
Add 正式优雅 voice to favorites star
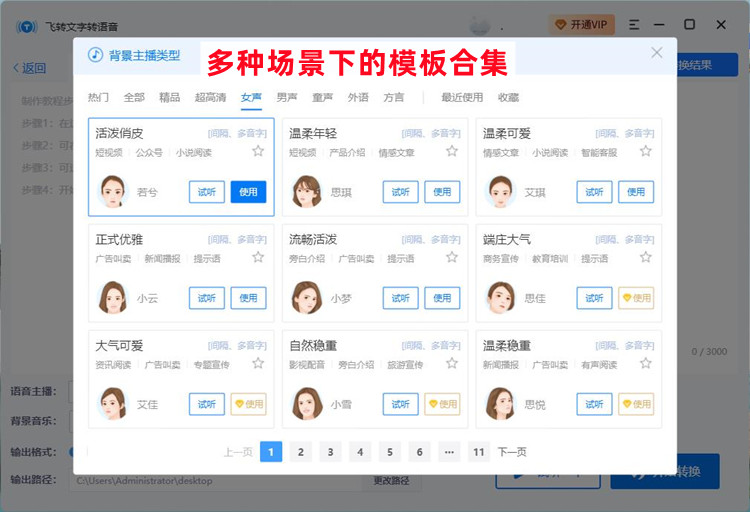(258, 257)
